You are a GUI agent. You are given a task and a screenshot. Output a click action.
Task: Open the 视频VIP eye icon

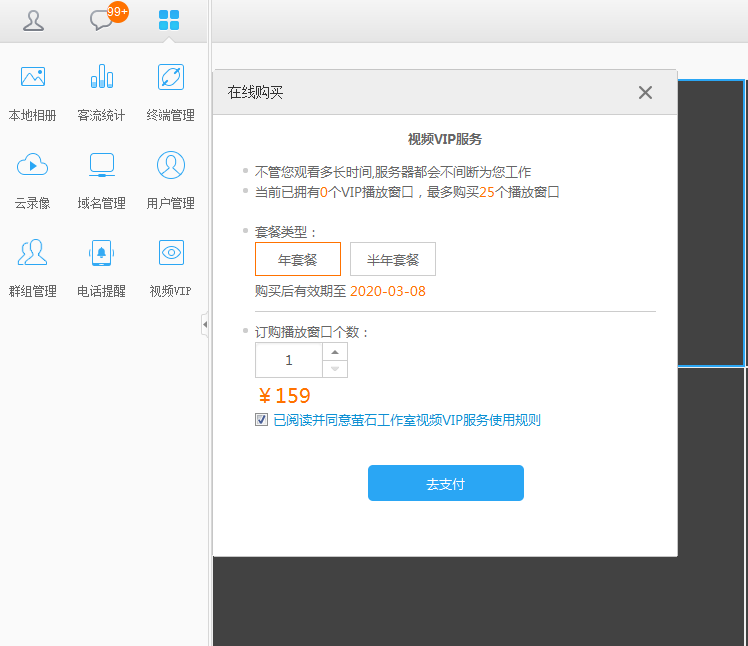pos(170,253)
